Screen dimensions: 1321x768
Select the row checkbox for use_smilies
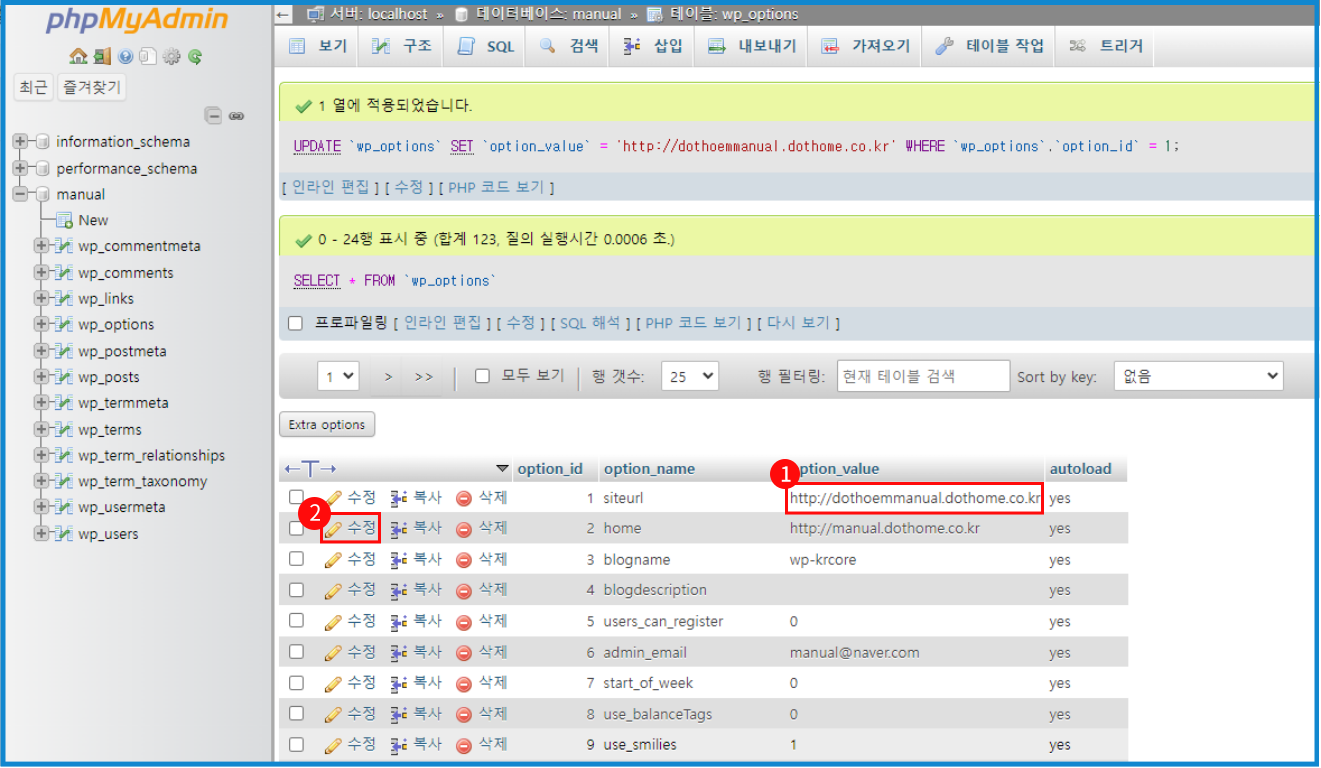(x=296, y=744)
